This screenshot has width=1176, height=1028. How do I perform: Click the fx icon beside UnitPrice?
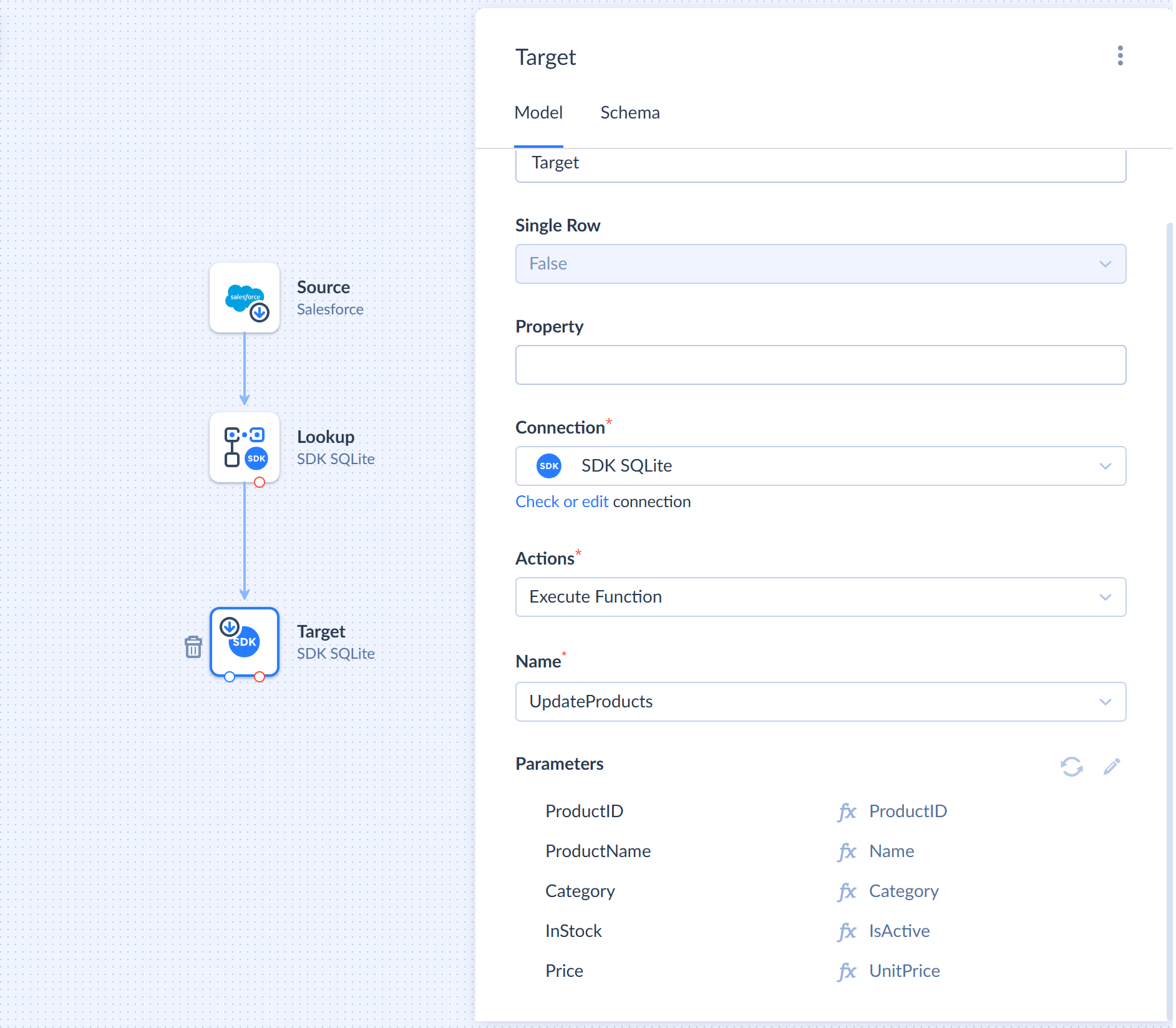coord(847,971)
